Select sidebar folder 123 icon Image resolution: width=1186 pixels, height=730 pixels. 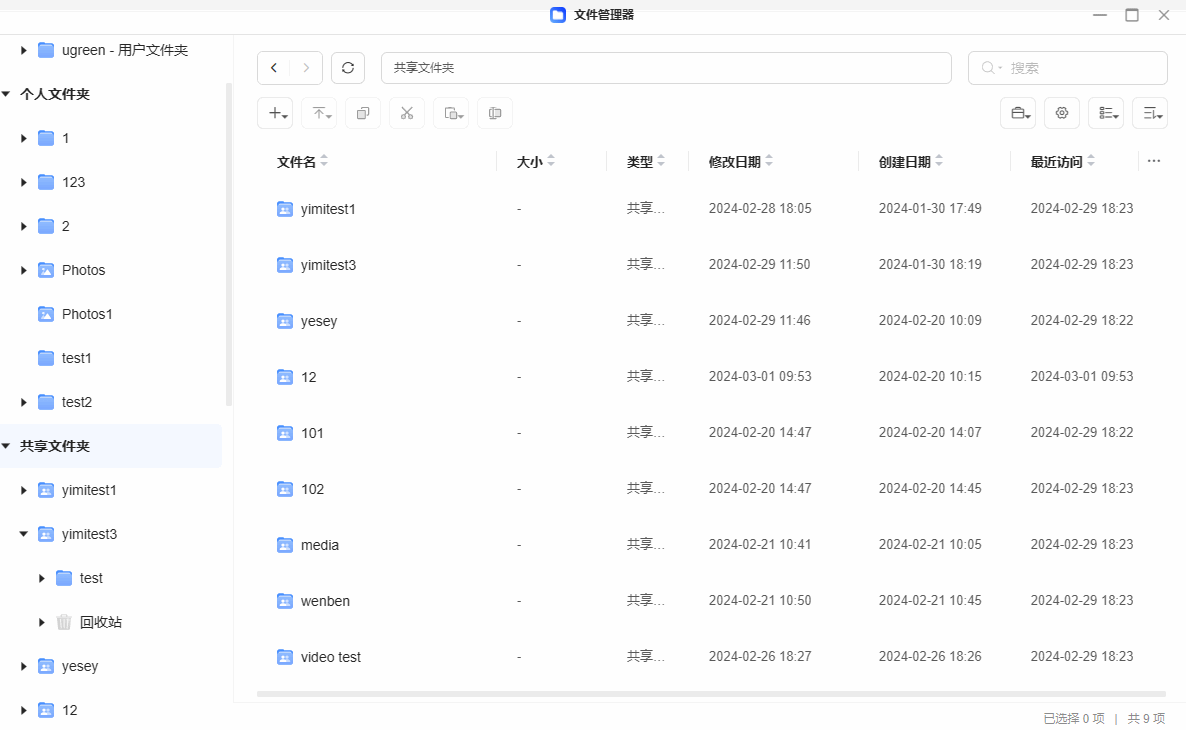click(46, 182)
